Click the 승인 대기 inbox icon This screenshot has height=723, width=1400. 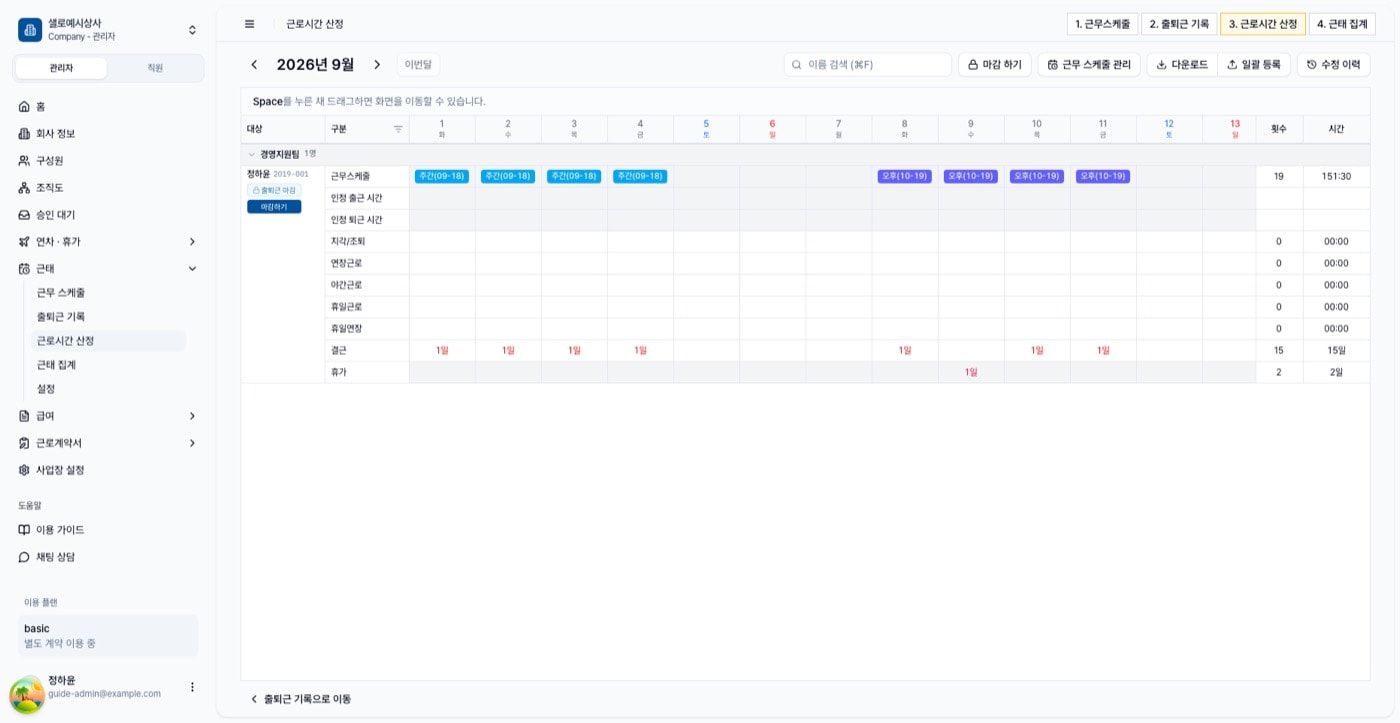coord(25,215)
